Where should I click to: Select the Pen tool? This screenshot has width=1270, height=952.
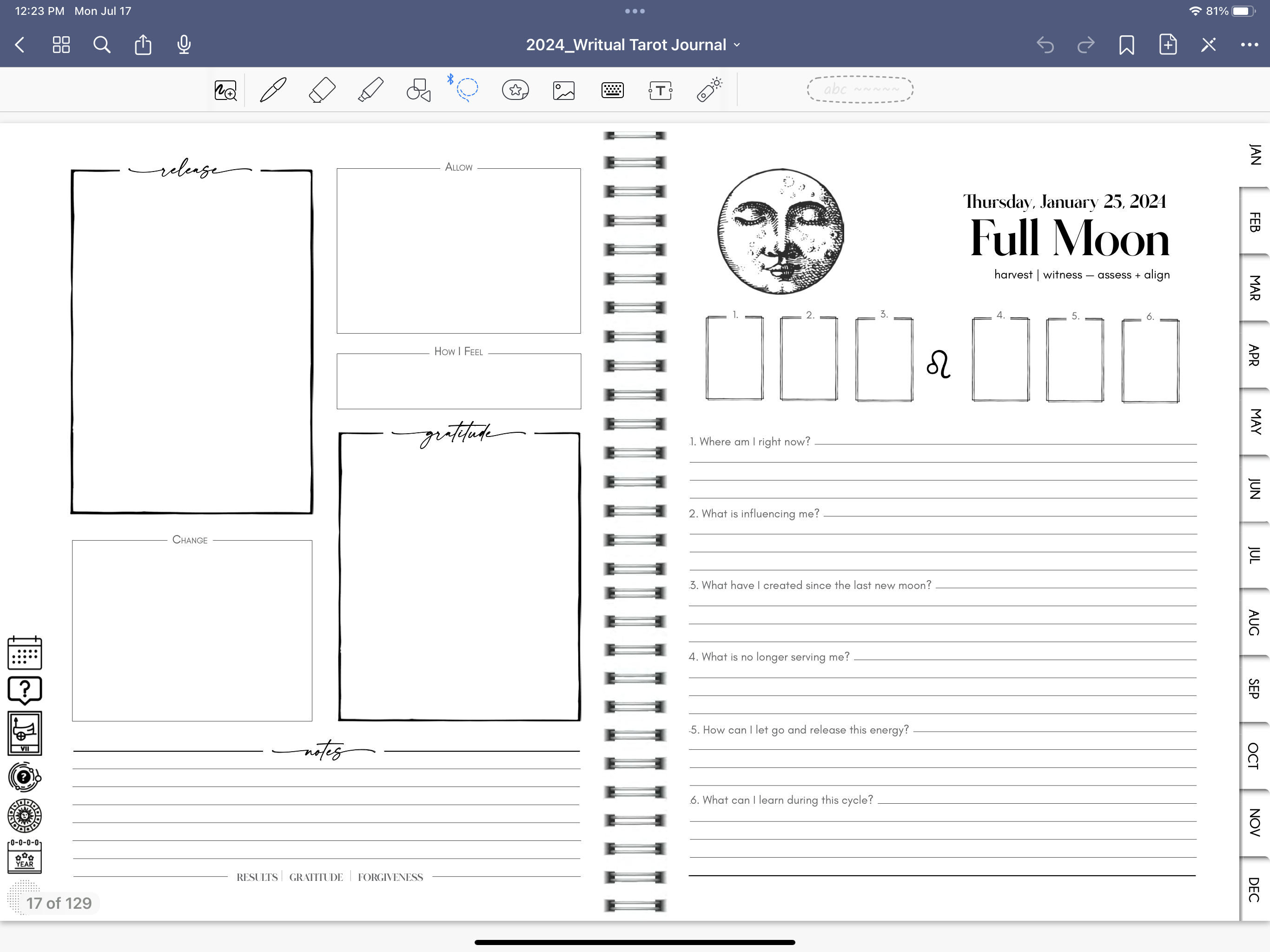[x=273, y=90]
